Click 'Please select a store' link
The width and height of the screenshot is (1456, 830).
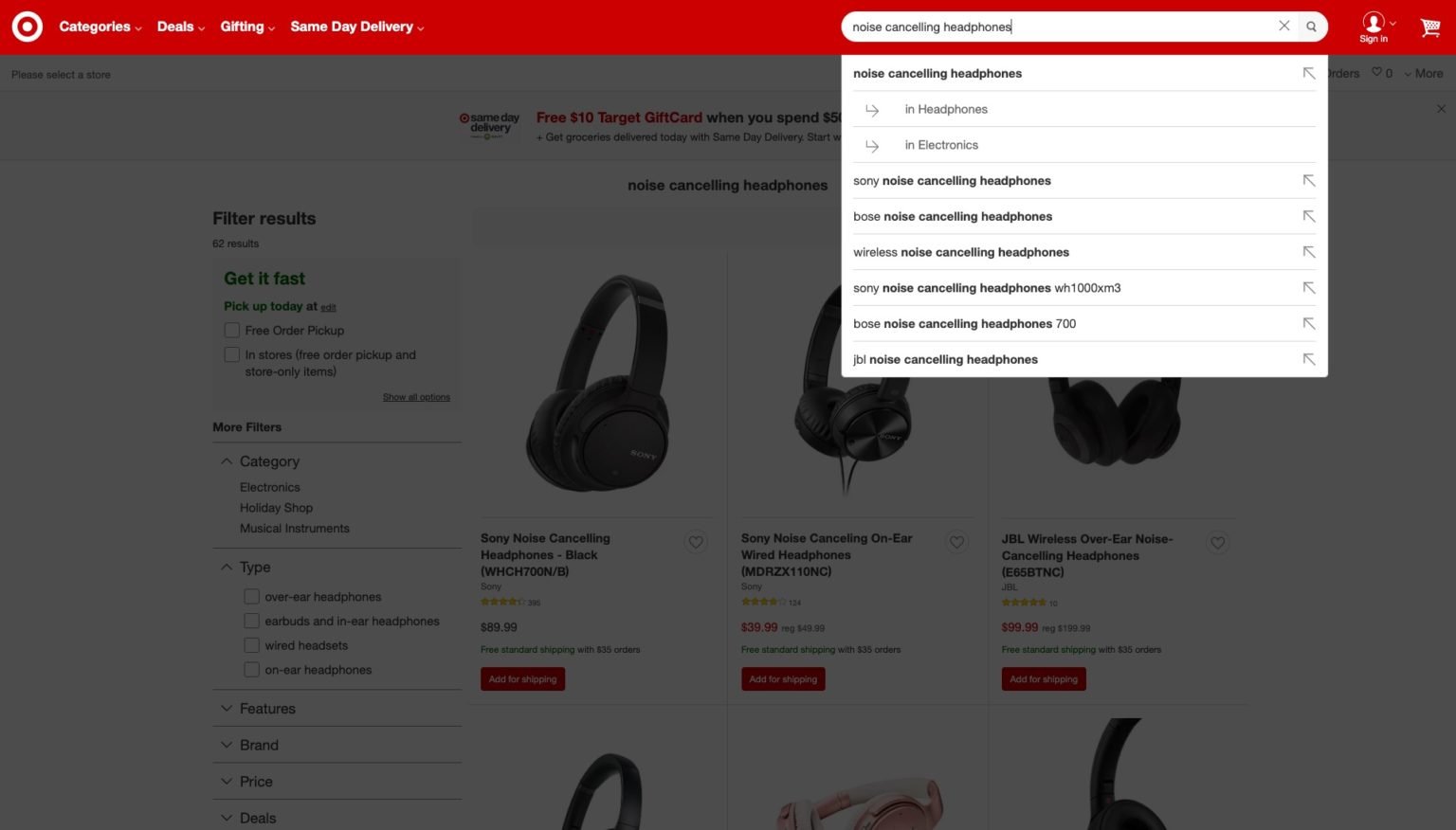[61, 75]
